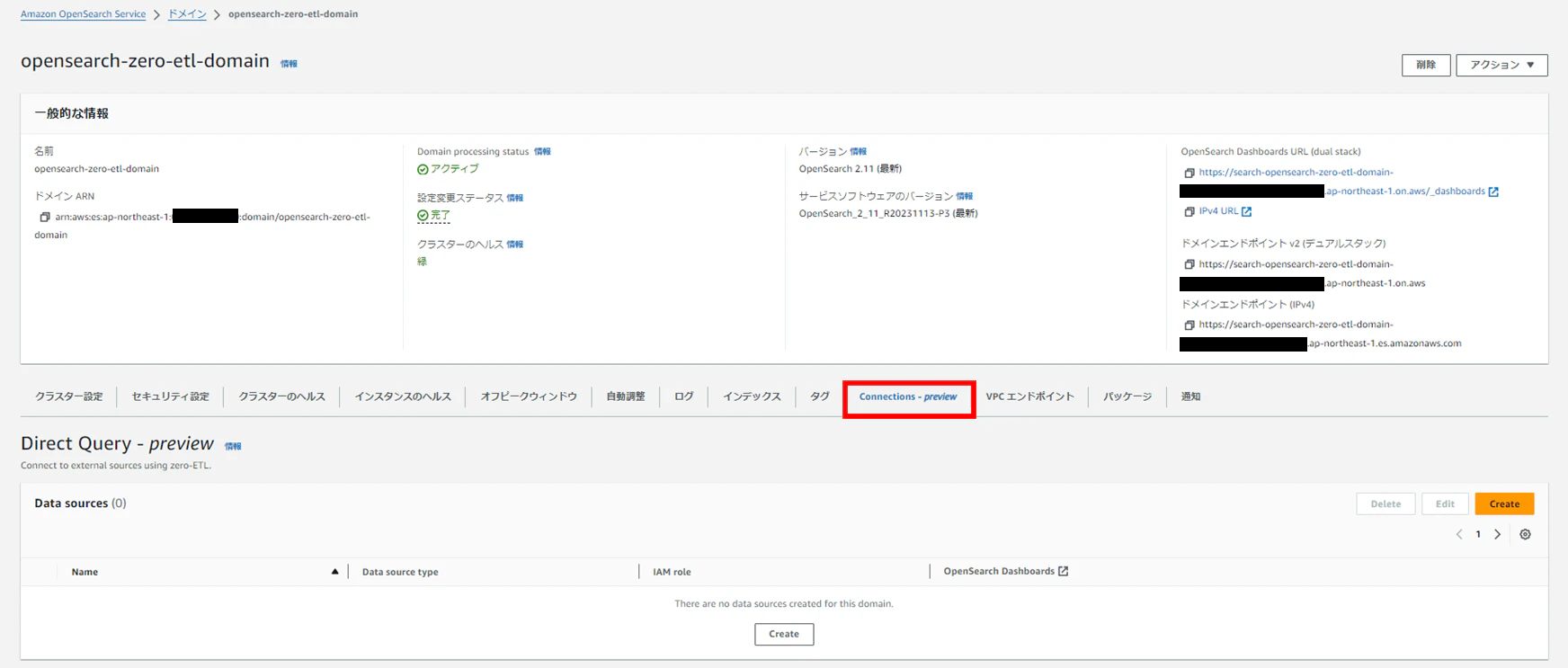Switch to the クラスター設定 tab
Screen dimensions: 1568x668
[69, 396]
